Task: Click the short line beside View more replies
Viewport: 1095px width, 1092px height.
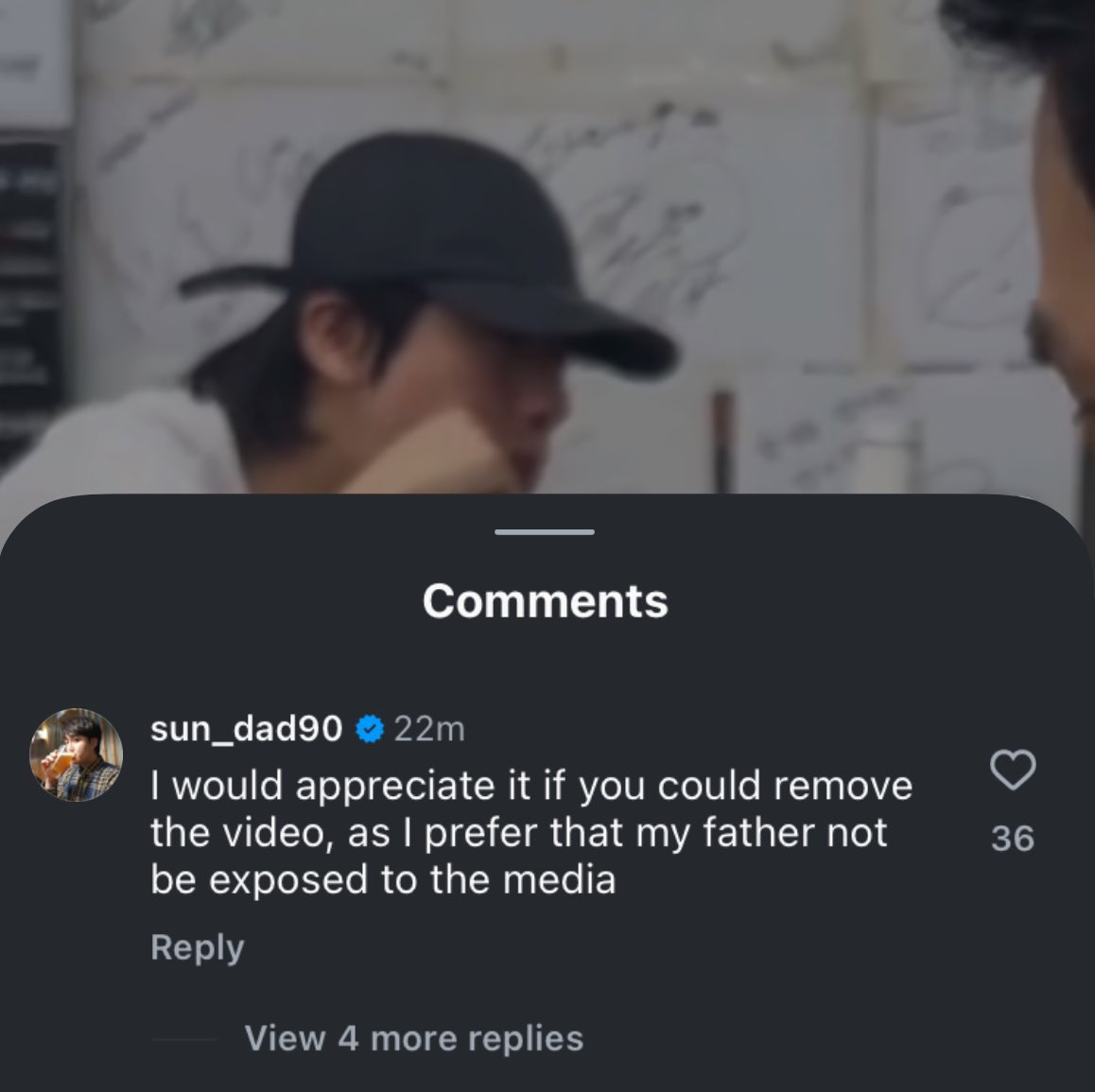Action: [x=184, y=1039]
